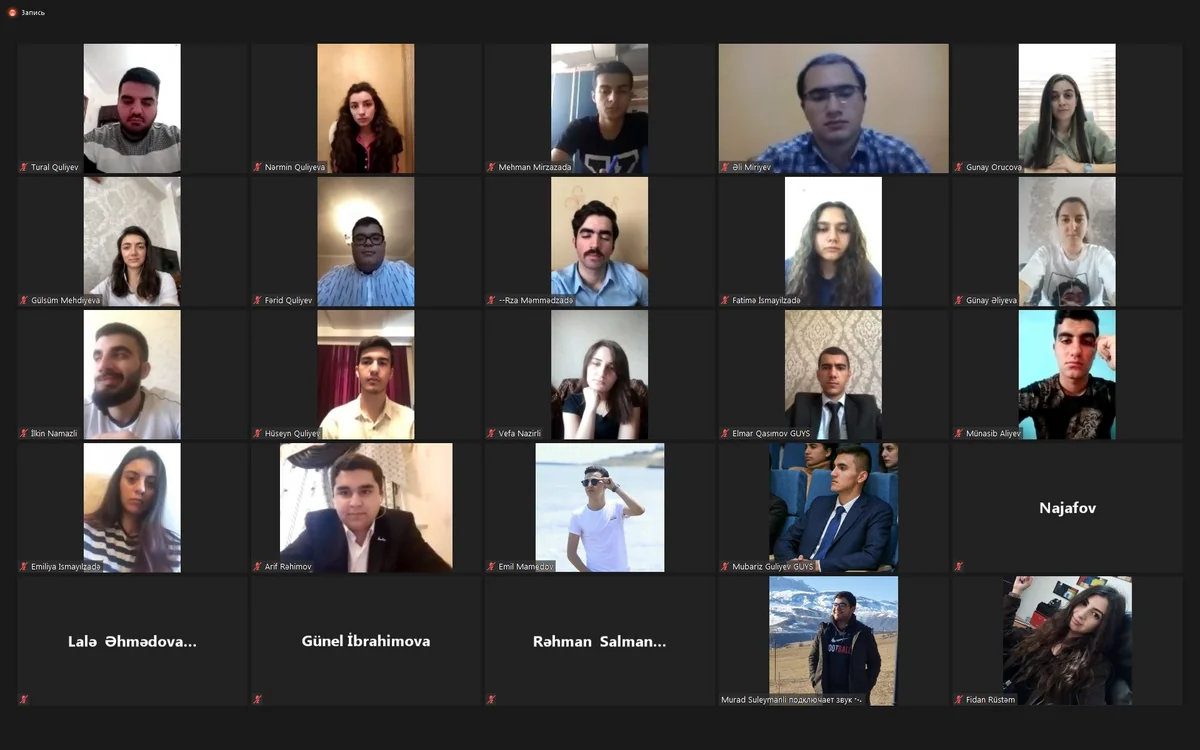
Task: Click the Rəhman Salman name tile
Action: click(600, 641)
